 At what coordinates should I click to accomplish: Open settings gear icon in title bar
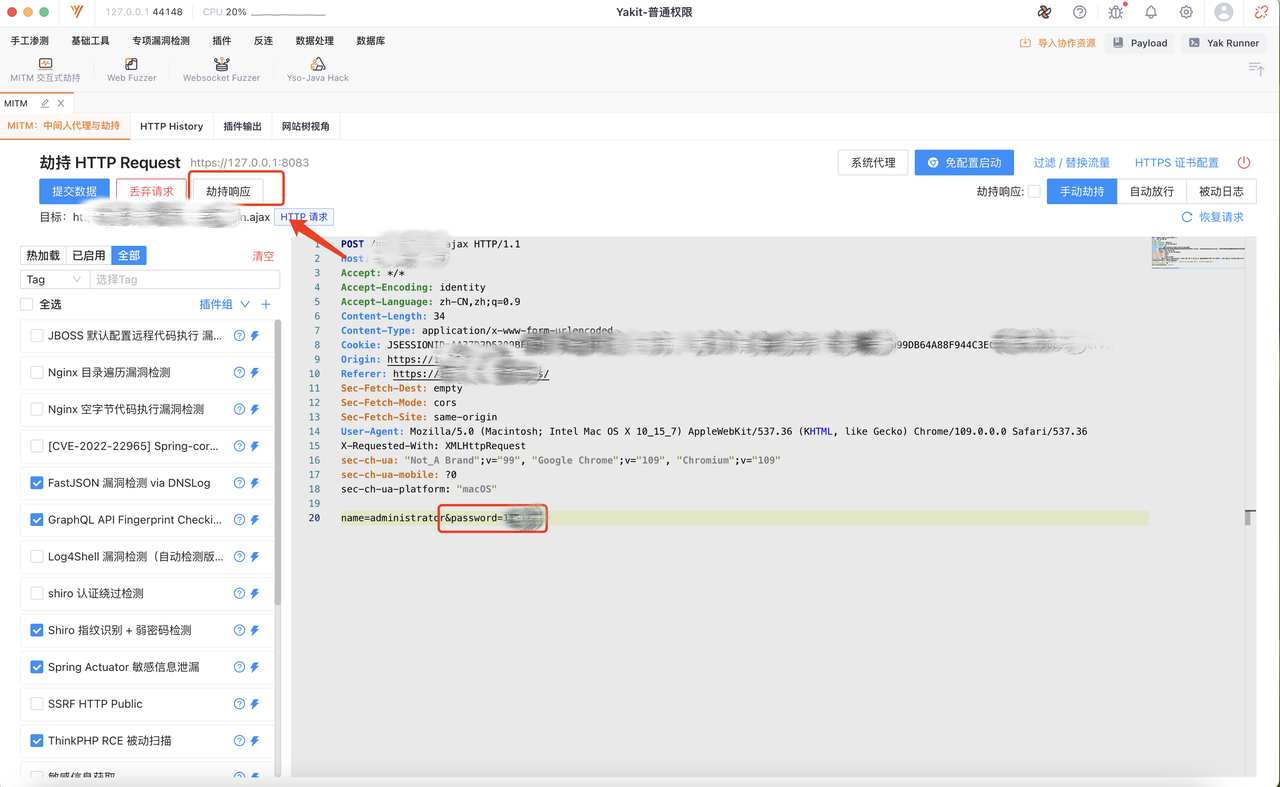[x=1186, y=12]
